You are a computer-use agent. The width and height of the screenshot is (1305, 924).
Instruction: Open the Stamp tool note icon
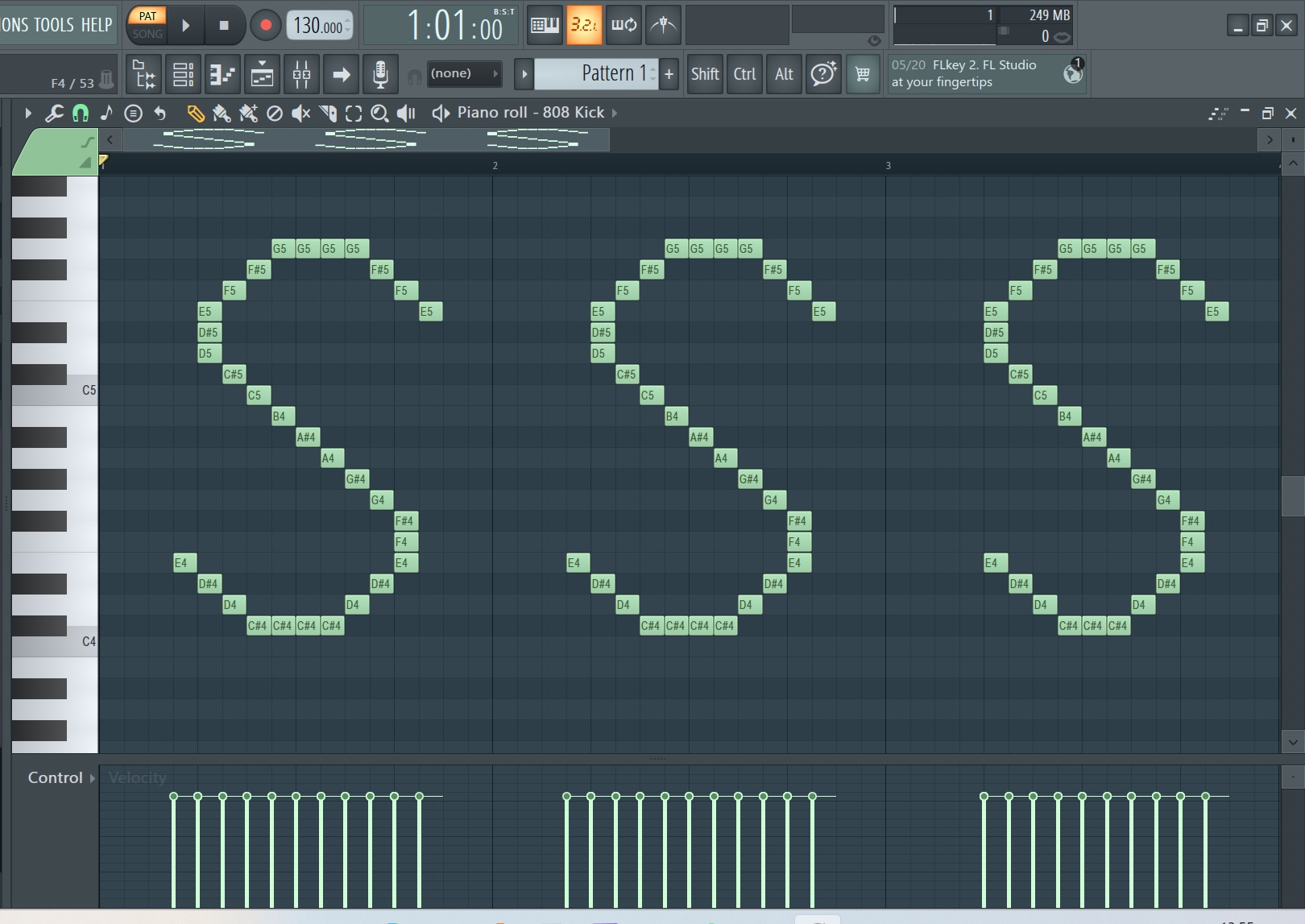coord(106,114)
